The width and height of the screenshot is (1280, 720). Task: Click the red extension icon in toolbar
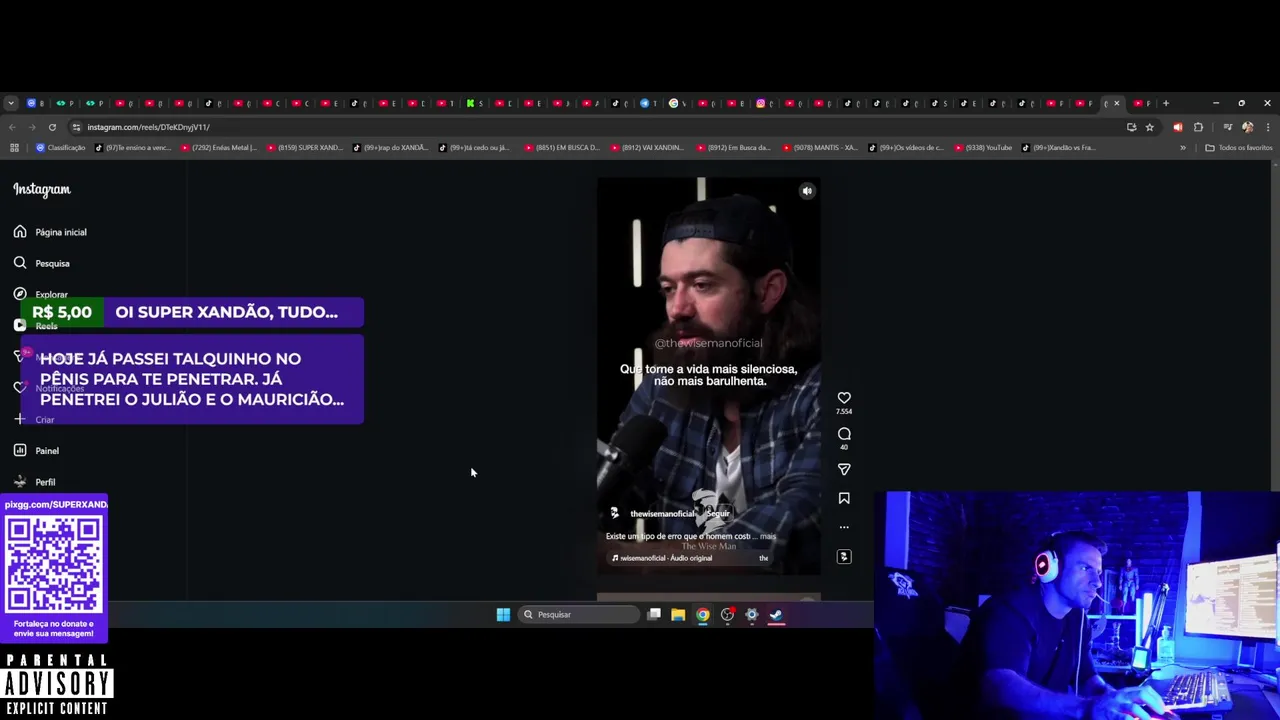1178,127
